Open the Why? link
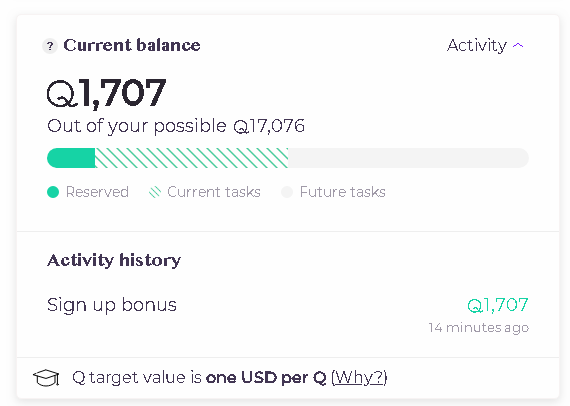Screen dimensions: 570x406 359,377
